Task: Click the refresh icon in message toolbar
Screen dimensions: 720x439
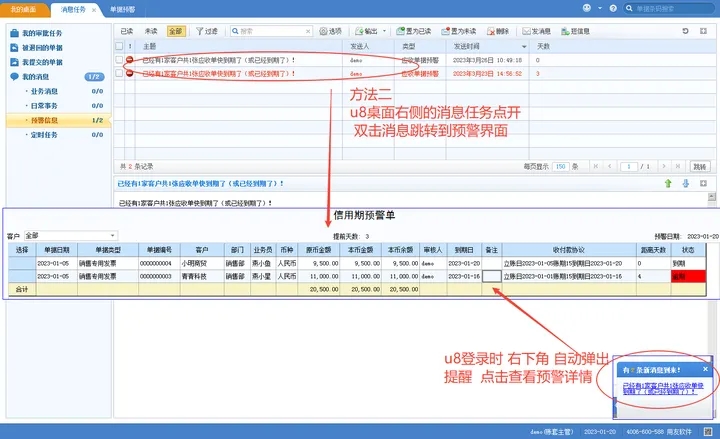Action: click(685, 31)
